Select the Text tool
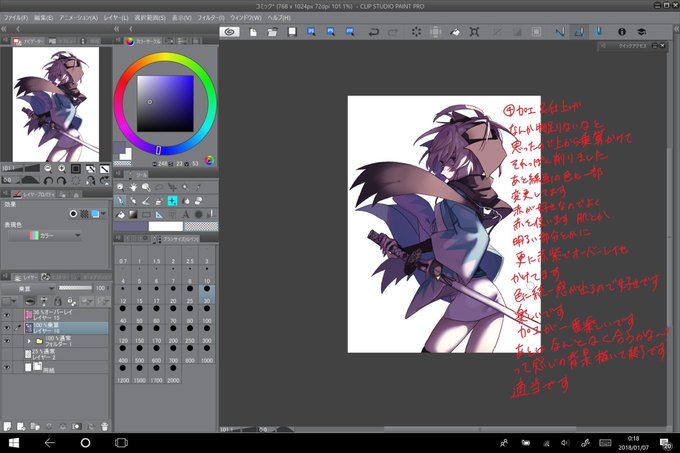Viewport: 680px width, 453px height. (186, 214)
